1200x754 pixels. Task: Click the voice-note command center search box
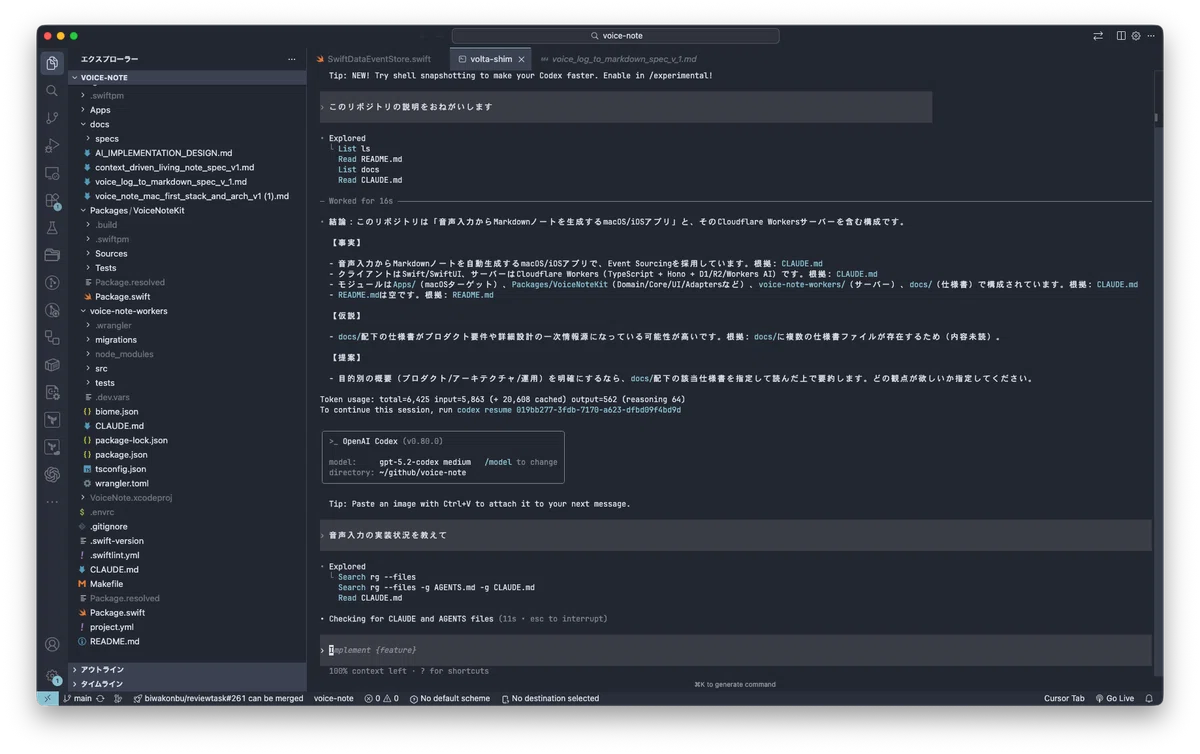click(x=615, y=36)
